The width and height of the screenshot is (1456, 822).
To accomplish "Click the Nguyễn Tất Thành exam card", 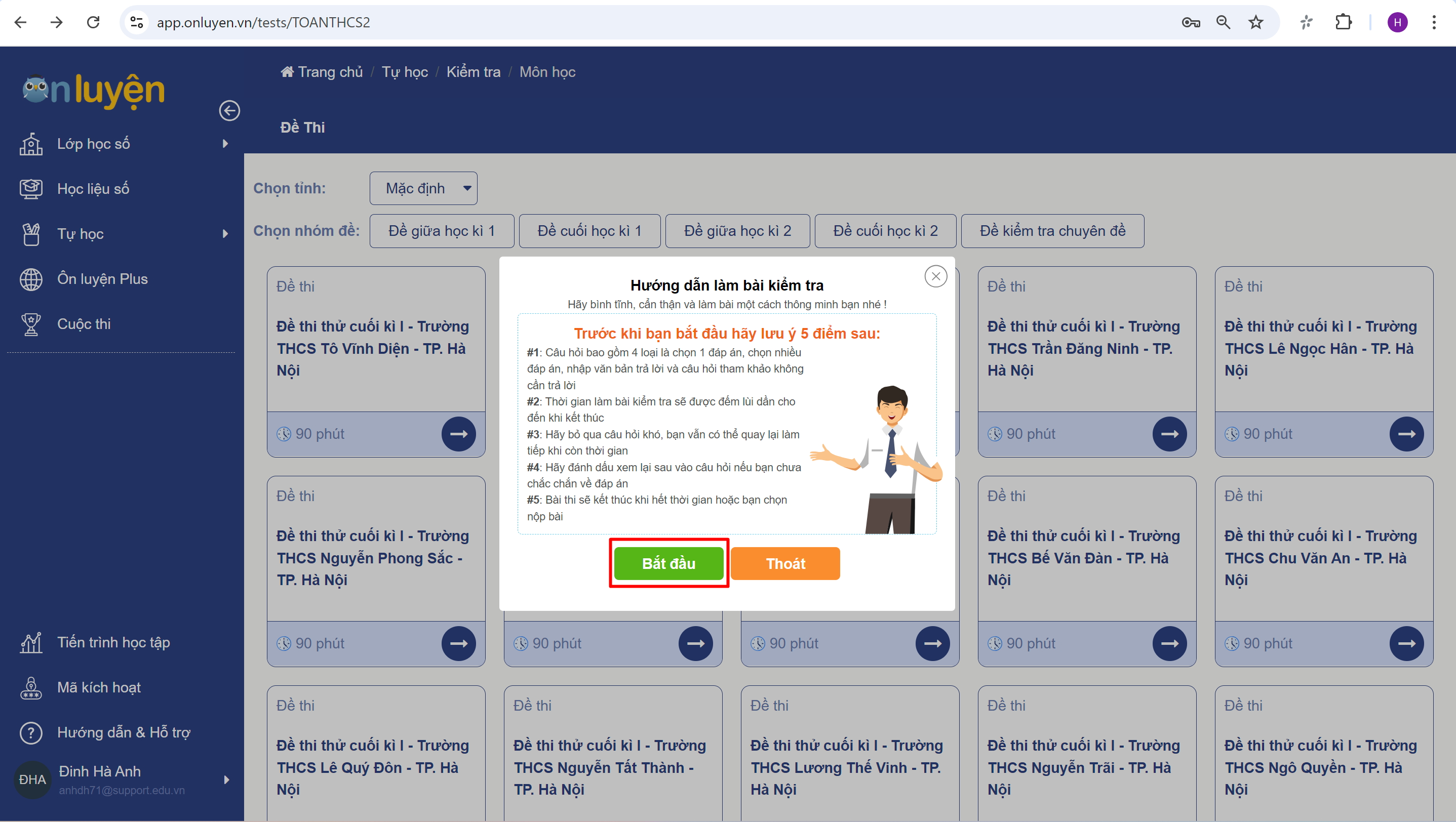I will [613, 753].
